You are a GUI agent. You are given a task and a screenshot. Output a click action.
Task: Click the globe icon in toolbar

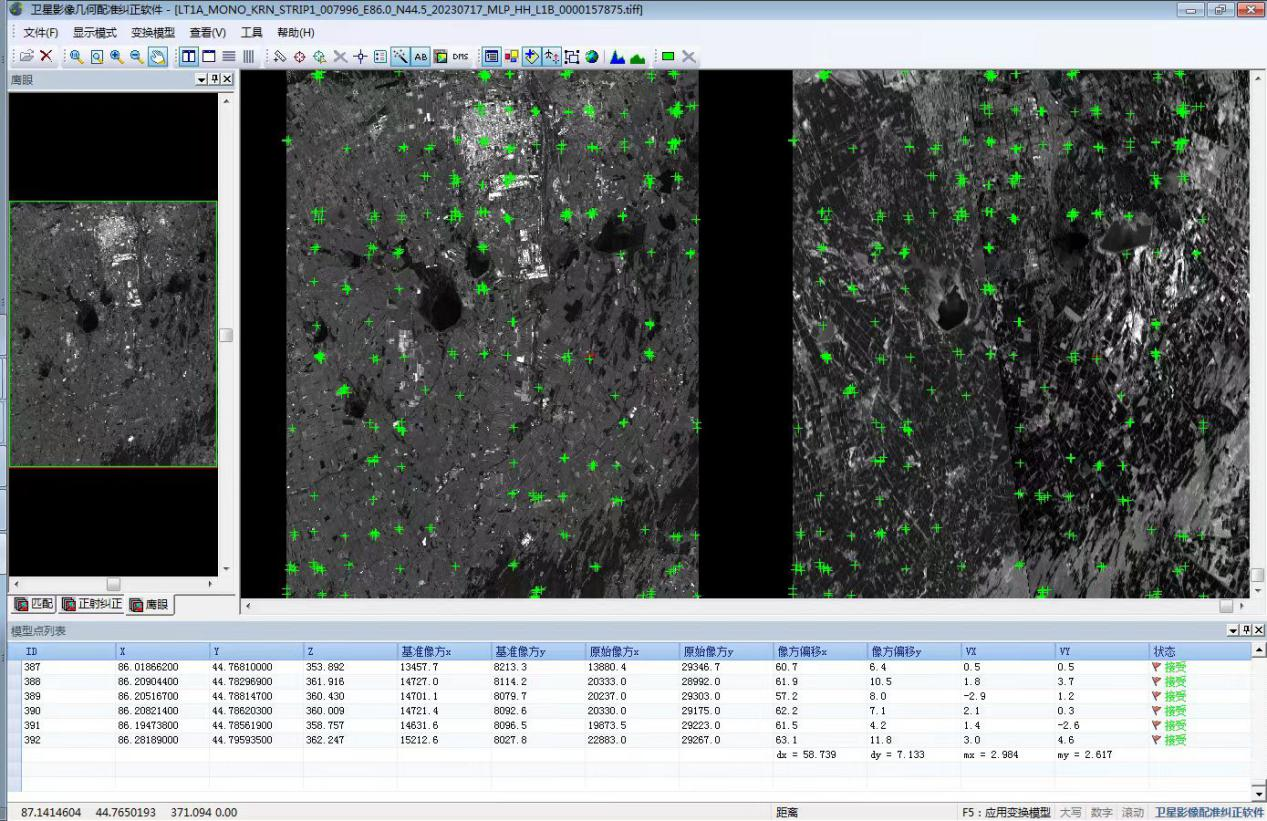tap(592, 57)
